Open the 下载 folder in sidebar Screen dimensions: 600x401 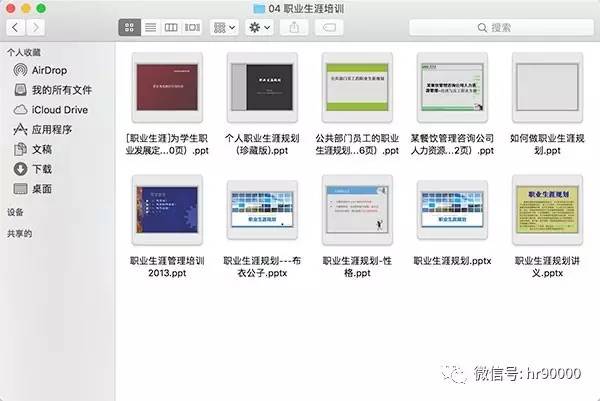42,169
